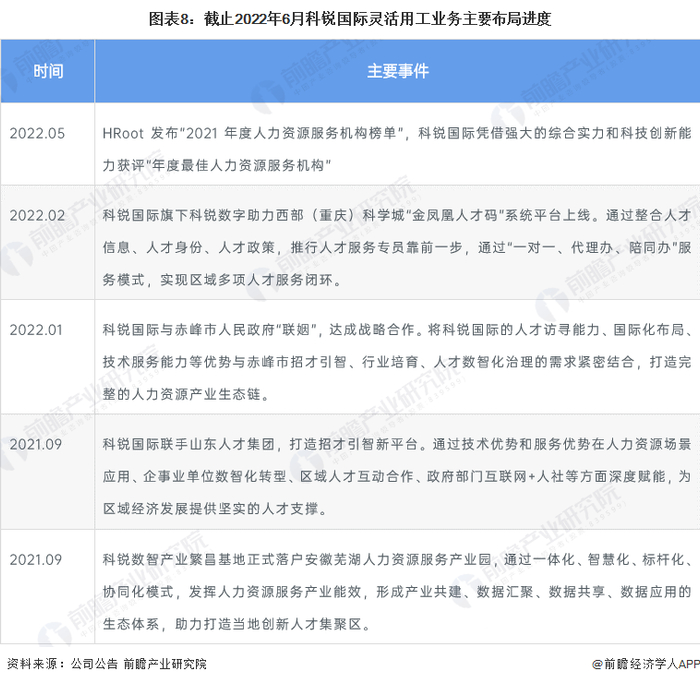Viewport: 700px width, 683px height.
Task: Select the '2021.09' cell for the 山东人才集团 row
Action: 36,444
